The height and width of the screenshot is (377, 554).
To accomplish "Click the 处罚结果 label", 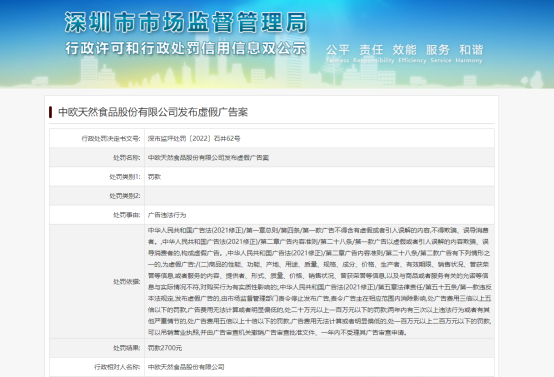I will click(126, 348).
